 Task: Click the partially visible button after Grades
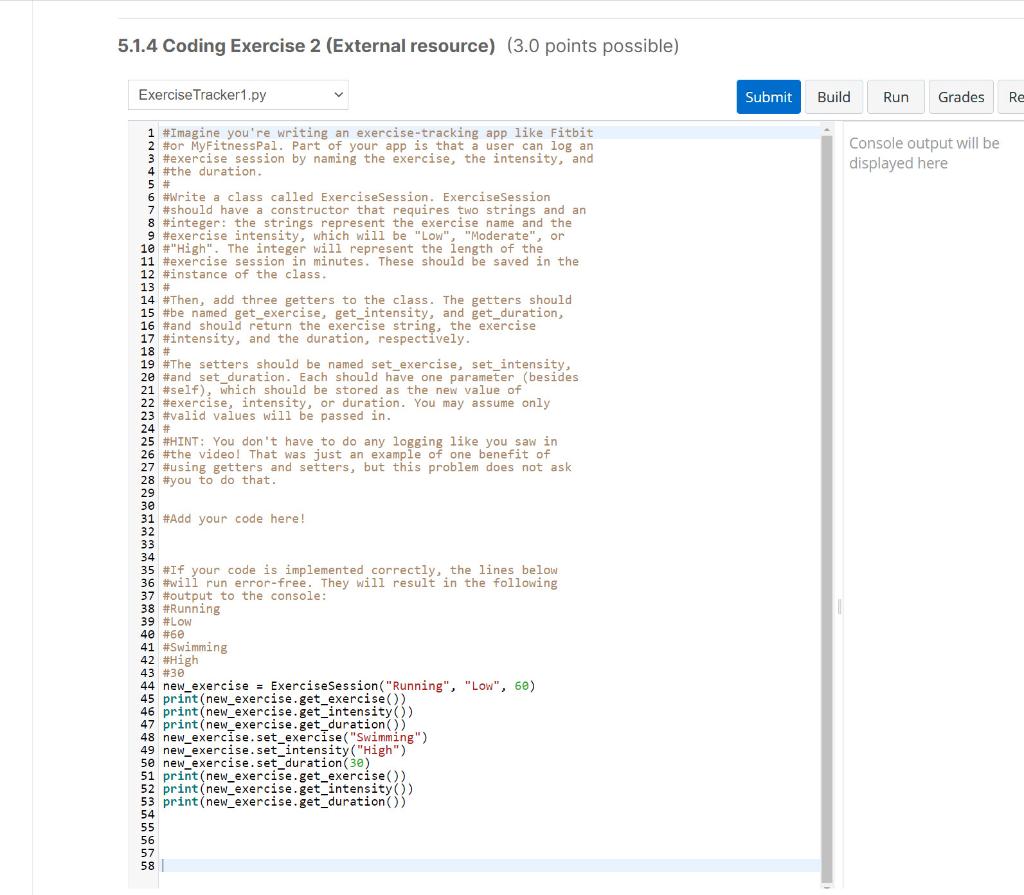[x=1014, y=97]
